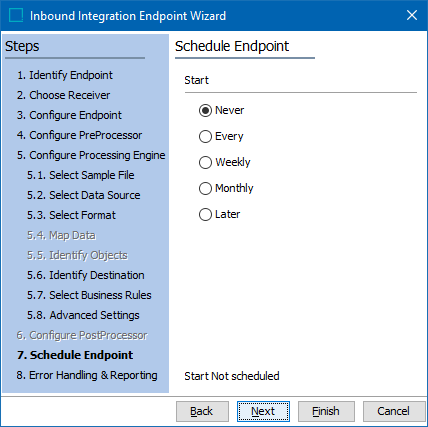This screenshot has width=428, height=427.
Task: Open step 2 Choose Receiver
Action: point(63,95)
